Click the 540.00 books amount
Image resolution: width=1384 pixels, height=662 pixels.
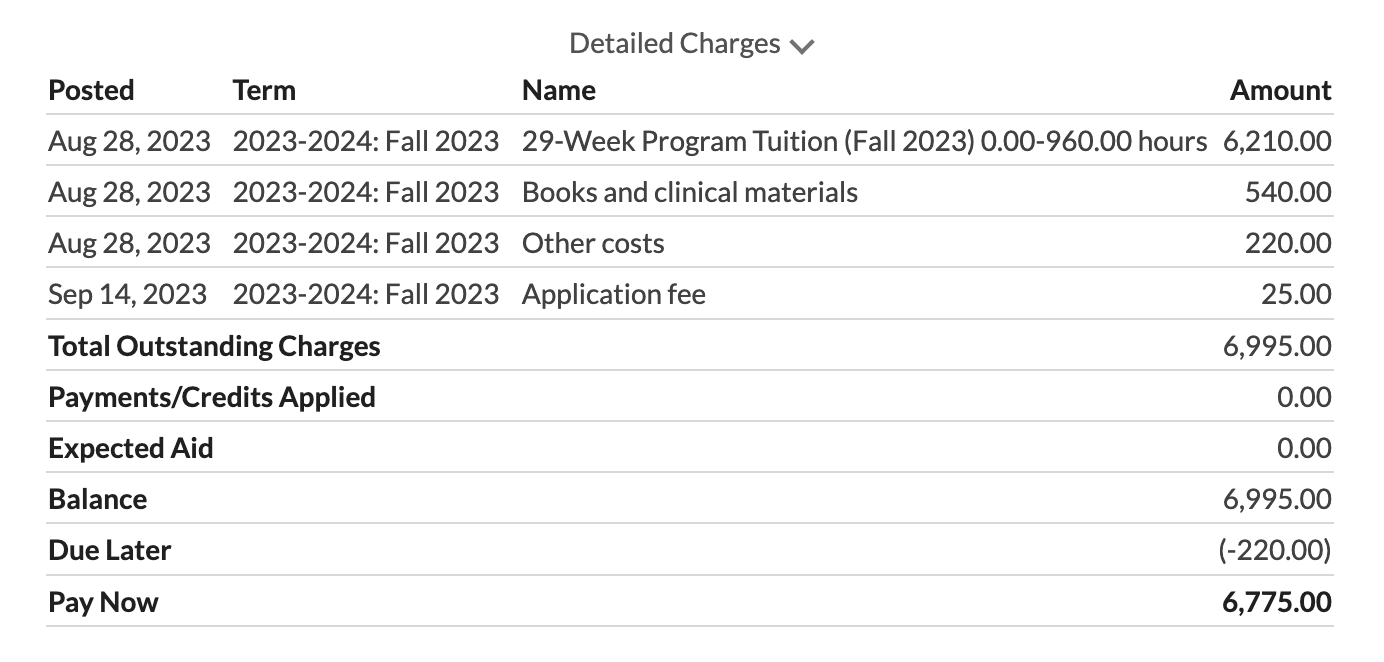[1288, 192]
